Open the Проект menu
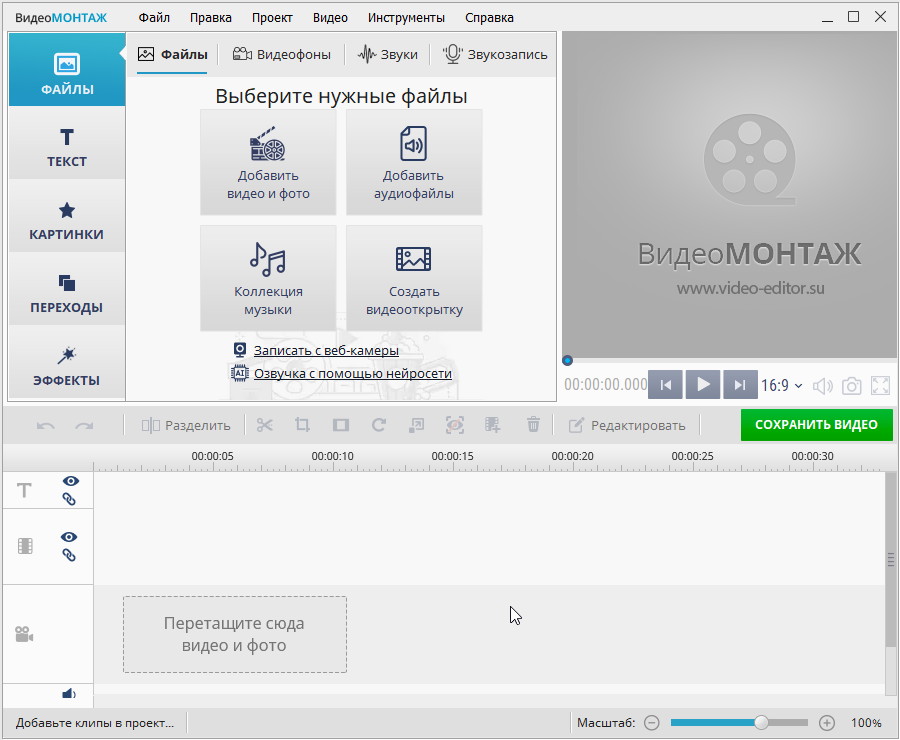900x740 pixels. coord(272,18)
